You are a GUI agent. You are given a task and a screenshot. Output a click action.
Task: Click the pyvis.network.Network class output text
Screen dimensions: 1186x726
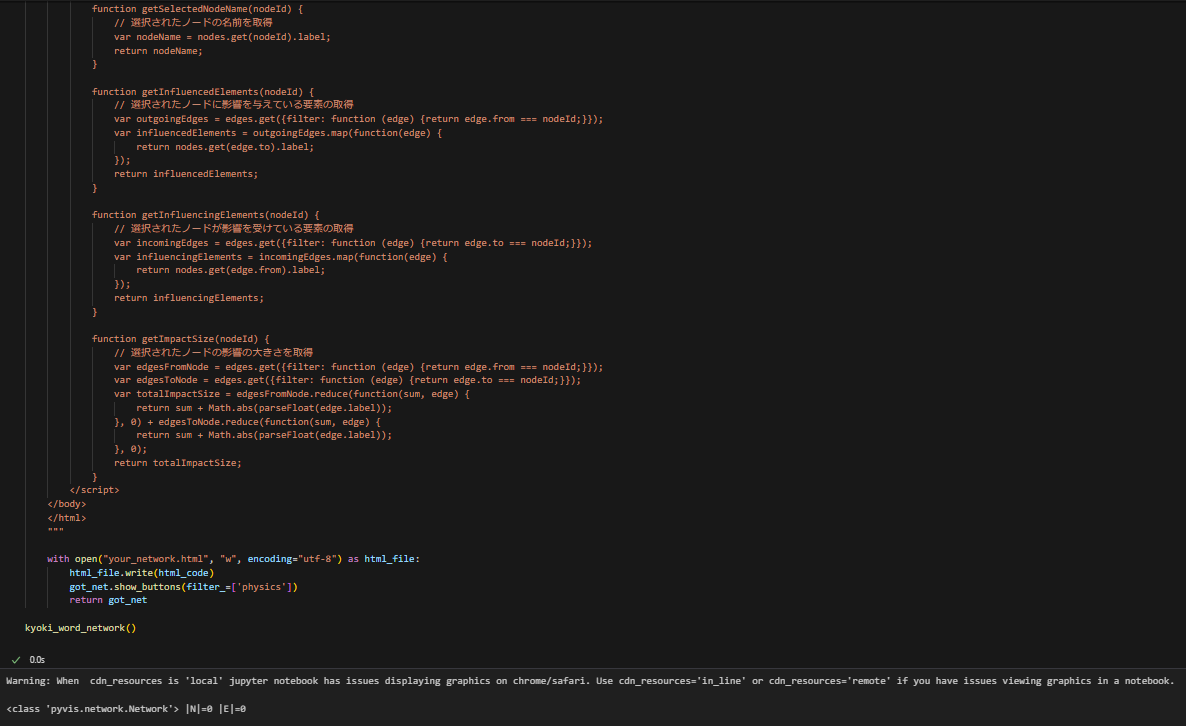click(x=126, y=709)
